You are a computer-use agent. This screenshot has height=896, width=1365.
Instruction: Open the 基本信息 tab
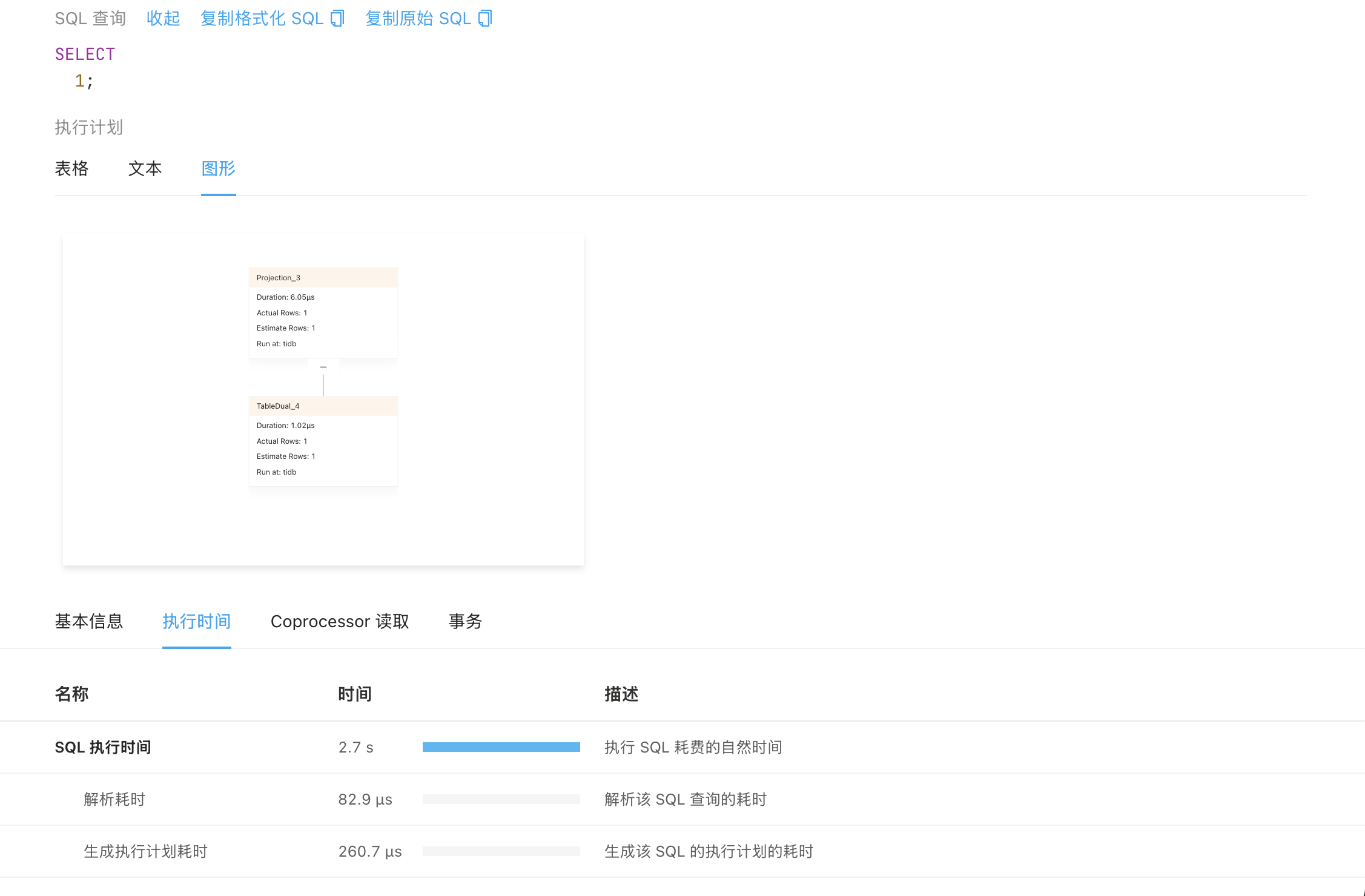coord(89,621)
